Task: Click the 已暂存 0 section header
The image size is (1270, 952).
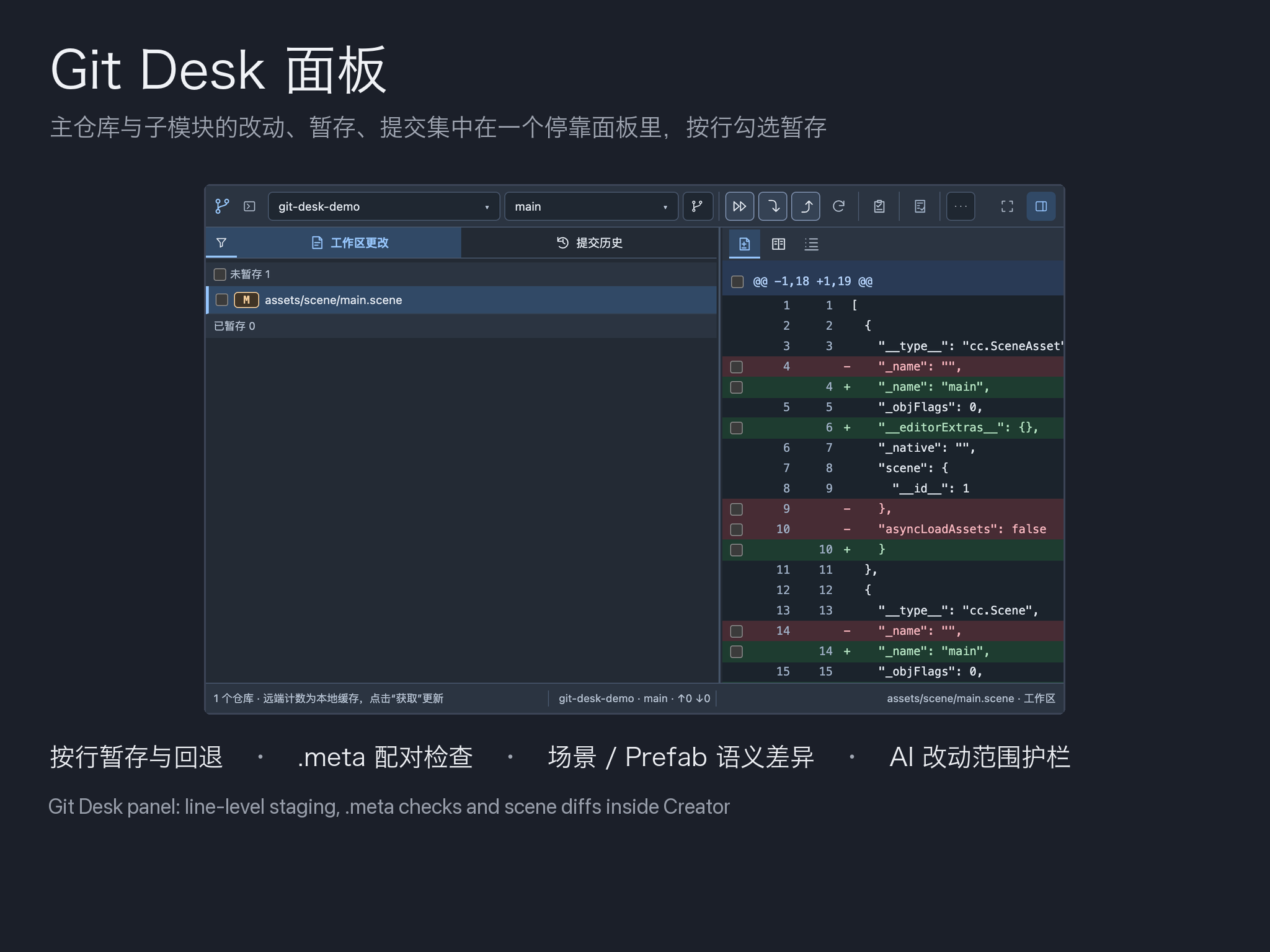Action: point(462,326)
